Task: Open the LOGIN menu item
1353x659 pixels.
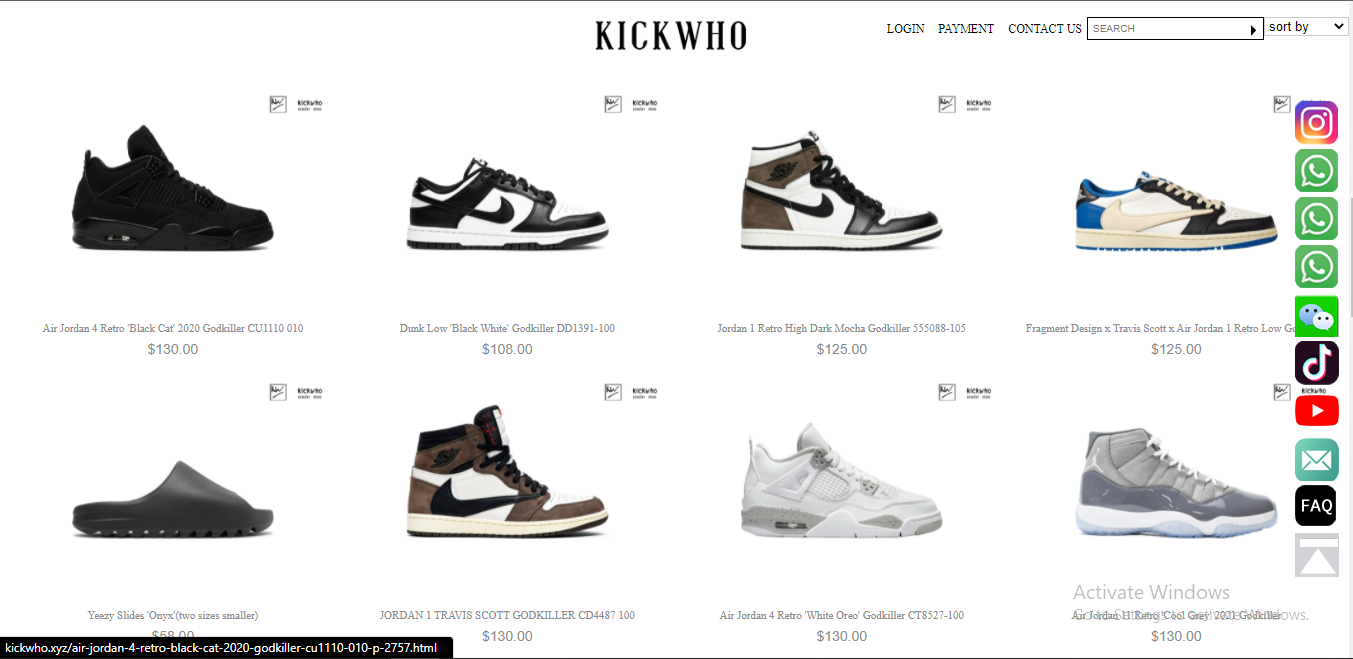Action: click(x=905, y=29)
